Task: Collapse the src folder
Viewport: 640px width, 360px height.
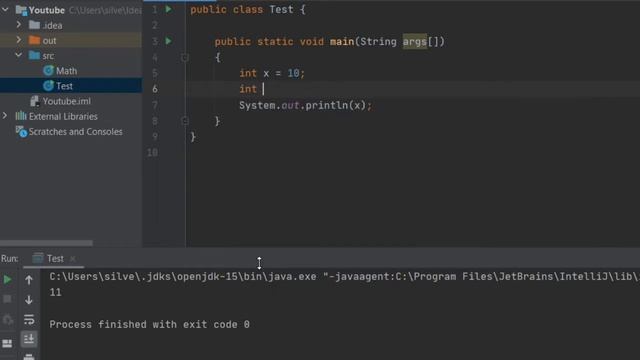Action: tap(19, 55)
